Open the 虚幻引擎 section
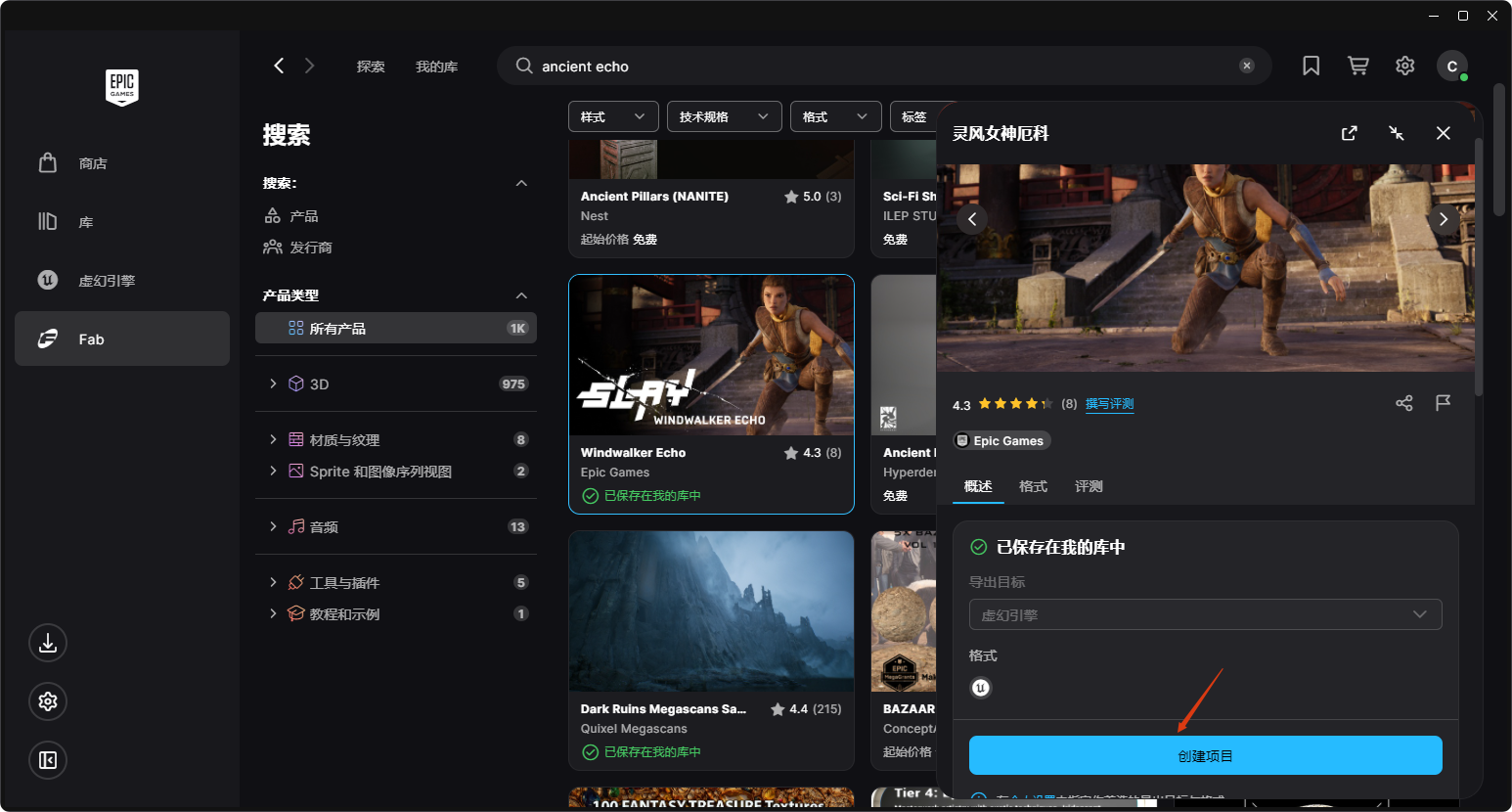Screen dimensions: 1512x812 [122, 281]
